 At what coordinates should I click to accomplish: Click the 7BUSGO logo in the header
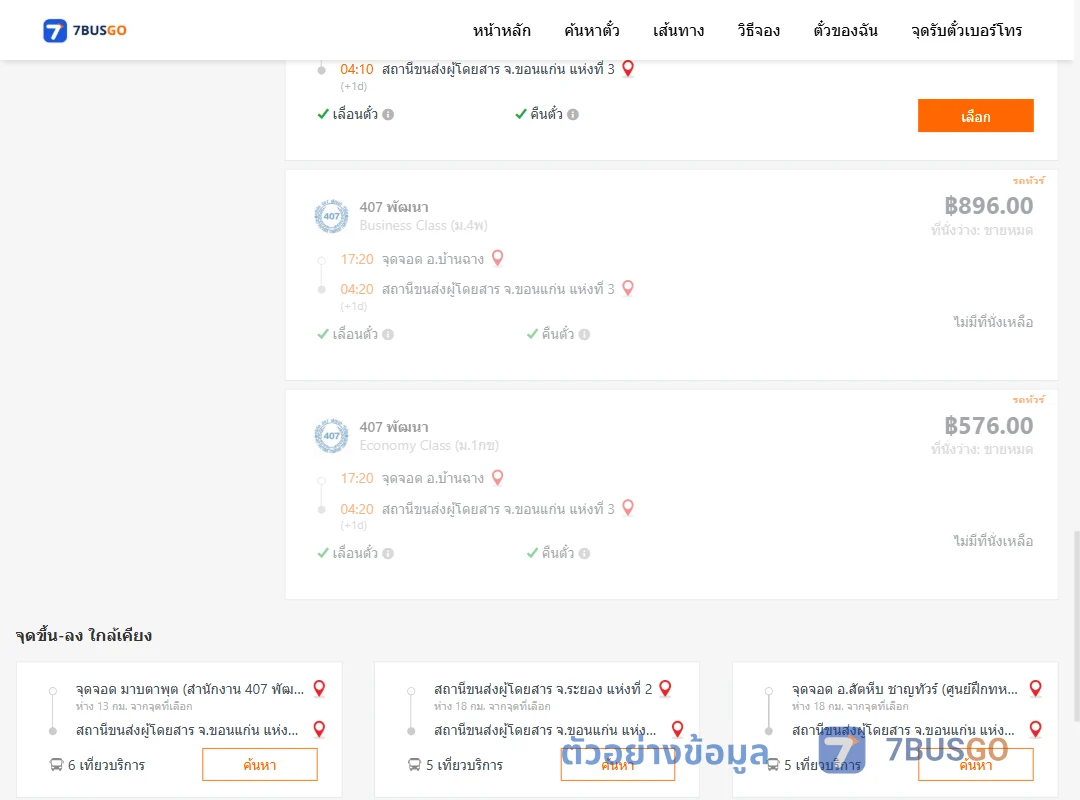click(85, 30)
